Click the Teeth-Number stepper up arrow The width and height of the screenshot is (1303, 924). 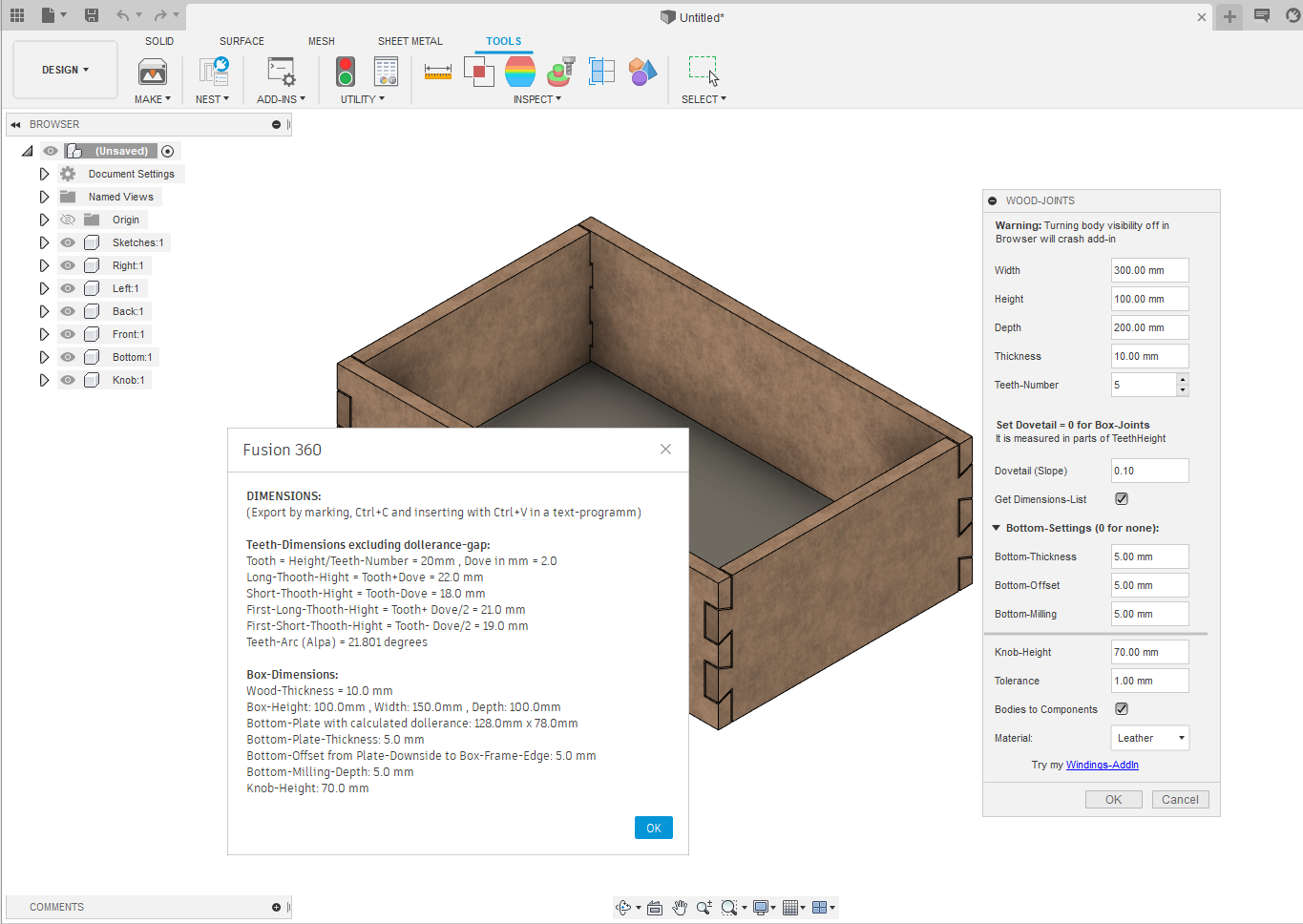pyautogui.click(x=1183, y=379)
